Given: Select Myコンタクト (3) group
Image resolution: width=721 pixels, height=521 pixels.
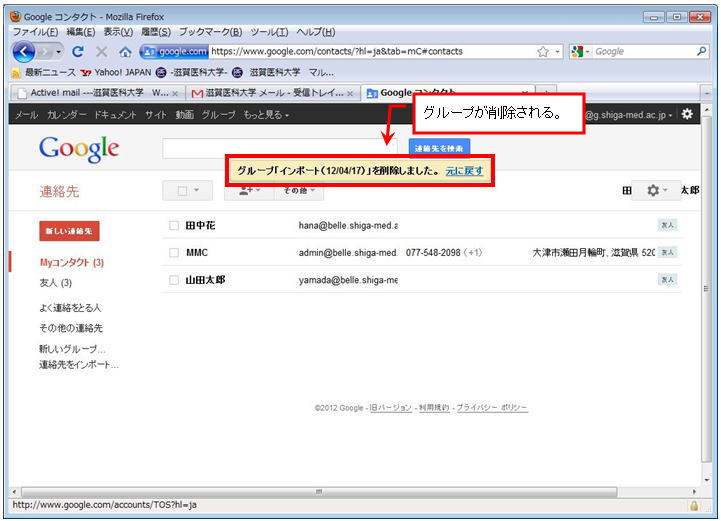Looking at the screenshot, I should pos(72,263).
